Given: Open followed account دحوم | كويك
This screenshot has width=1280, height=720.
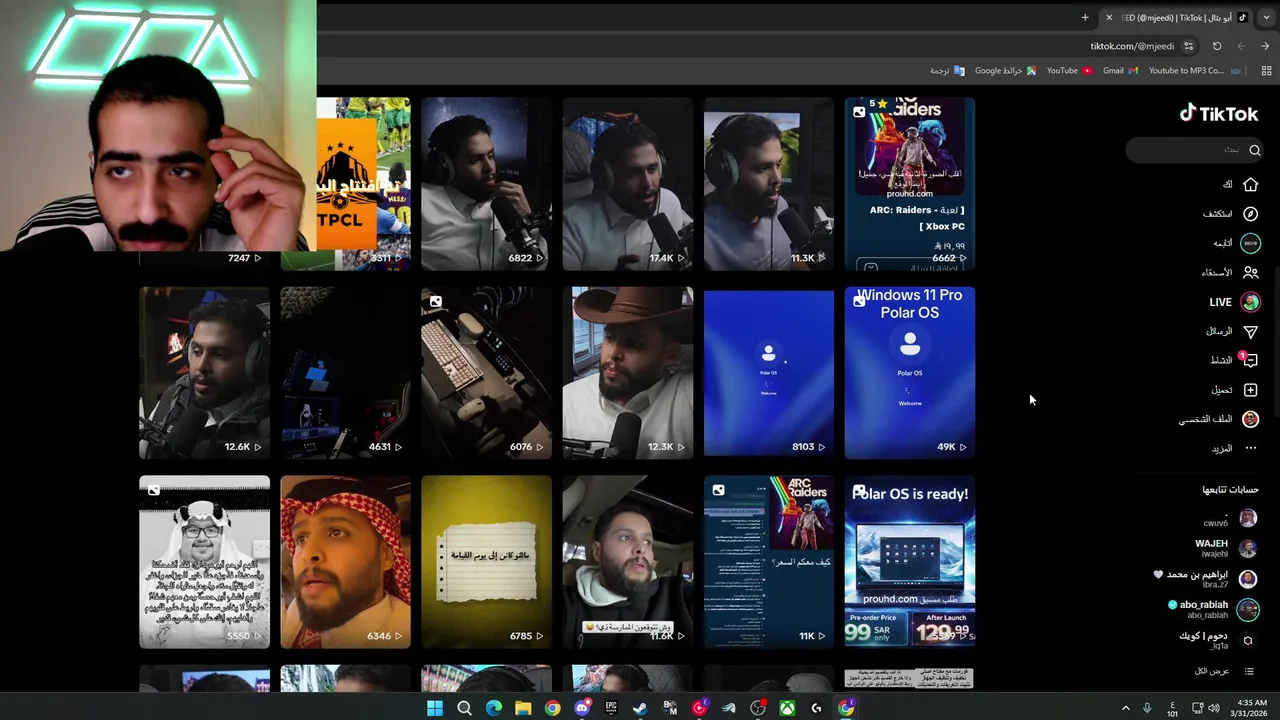Looking at the screenshot, I should 1217,640.
